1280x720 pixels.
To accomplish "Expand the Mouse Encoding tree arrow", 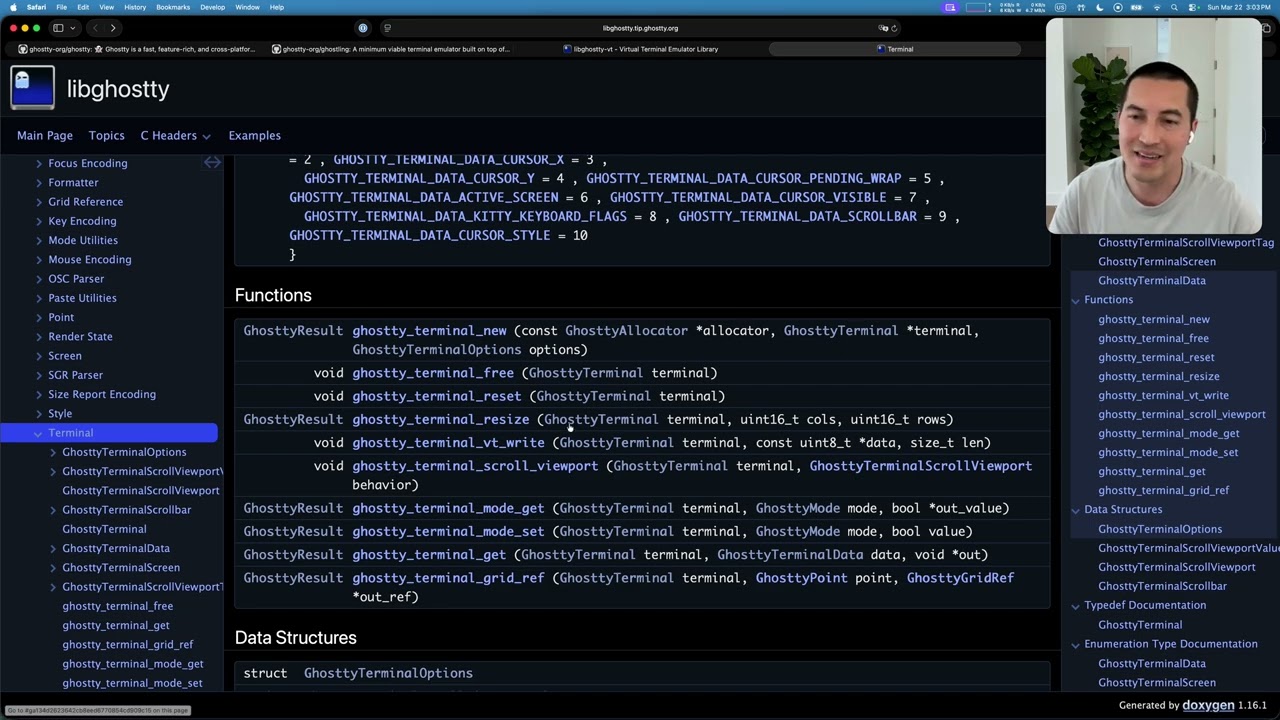I will coord(39,260).
